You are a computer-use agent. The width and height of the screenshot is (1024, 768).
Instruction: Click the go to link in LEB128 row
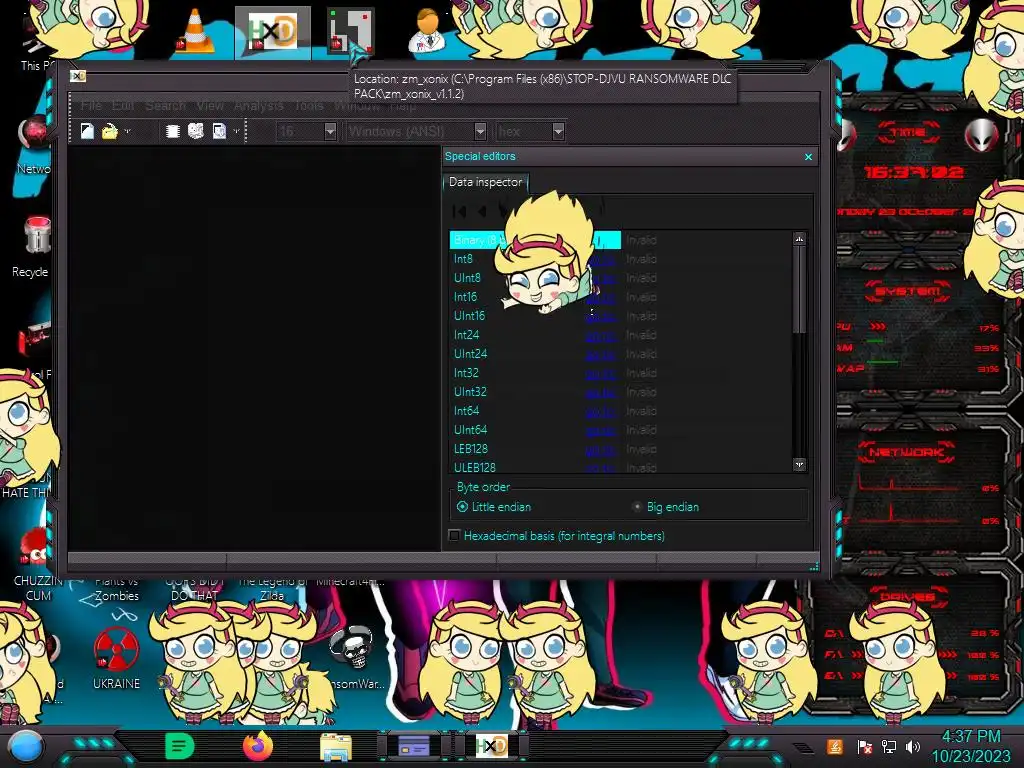[601, 449]
